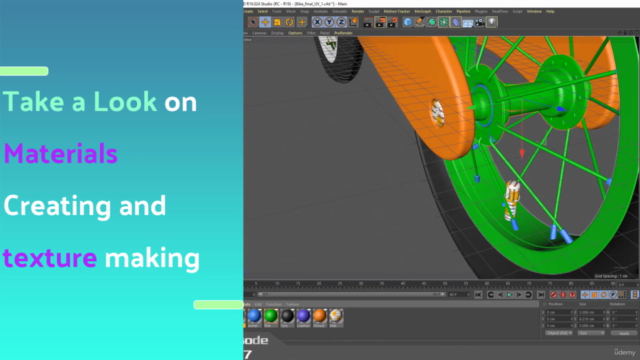Step forward one frame
Screen dimensions: 640x360
[x=519, y=295]
